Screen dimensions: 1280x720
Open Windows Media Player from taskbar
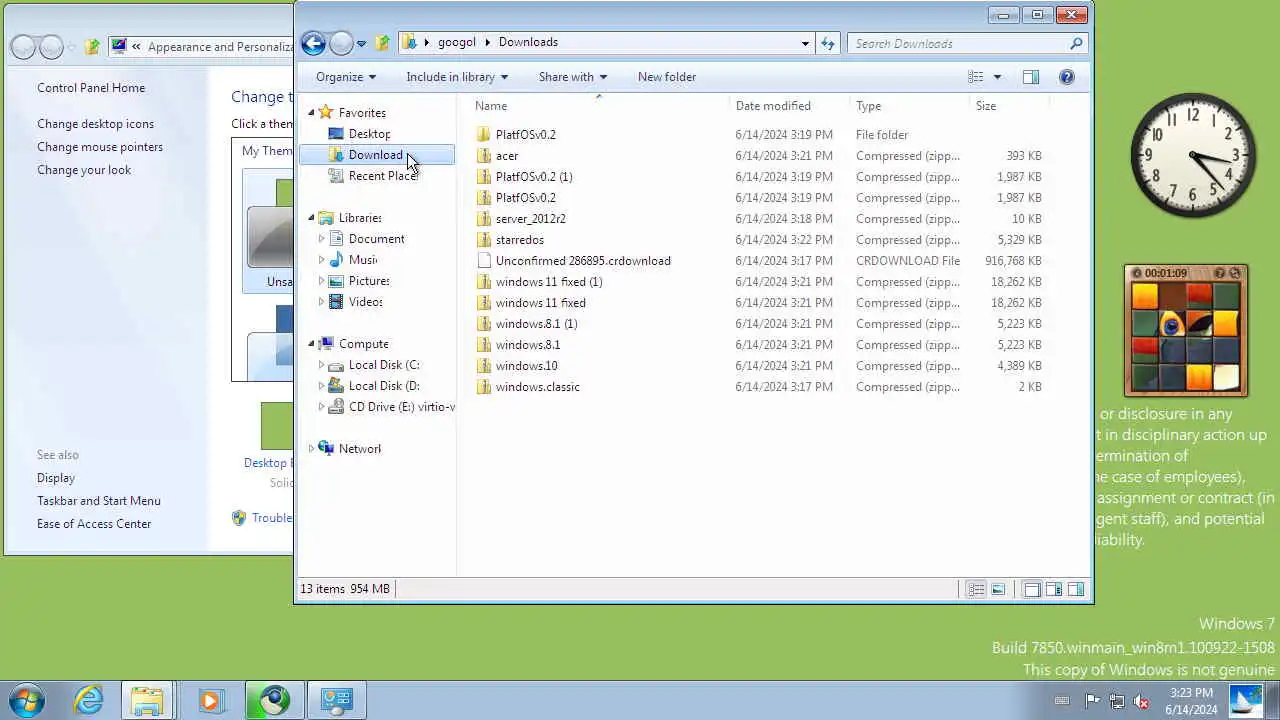tap(210, 700)
